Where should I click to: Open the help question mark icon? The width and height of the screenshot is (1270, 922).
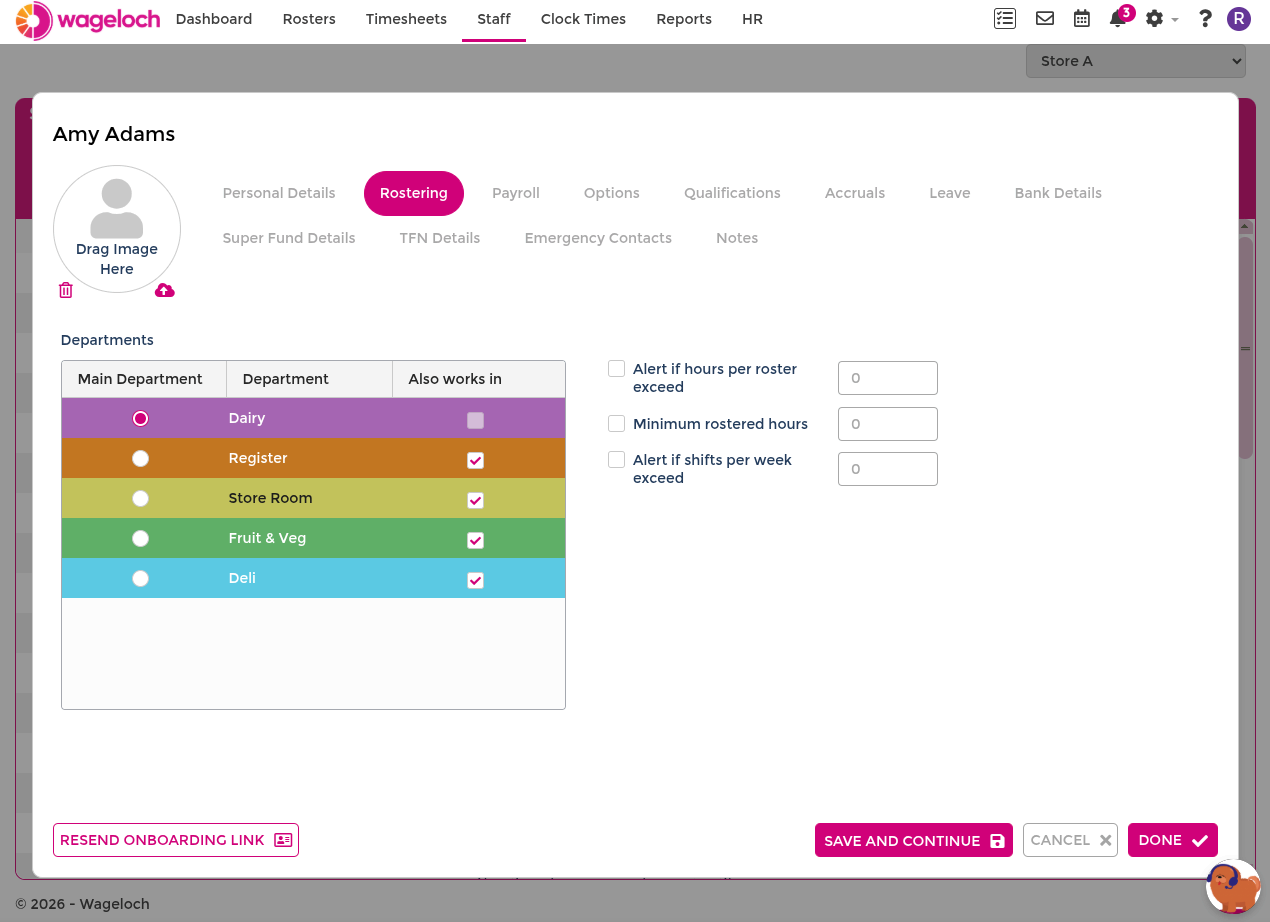(x=1205, y=18)
